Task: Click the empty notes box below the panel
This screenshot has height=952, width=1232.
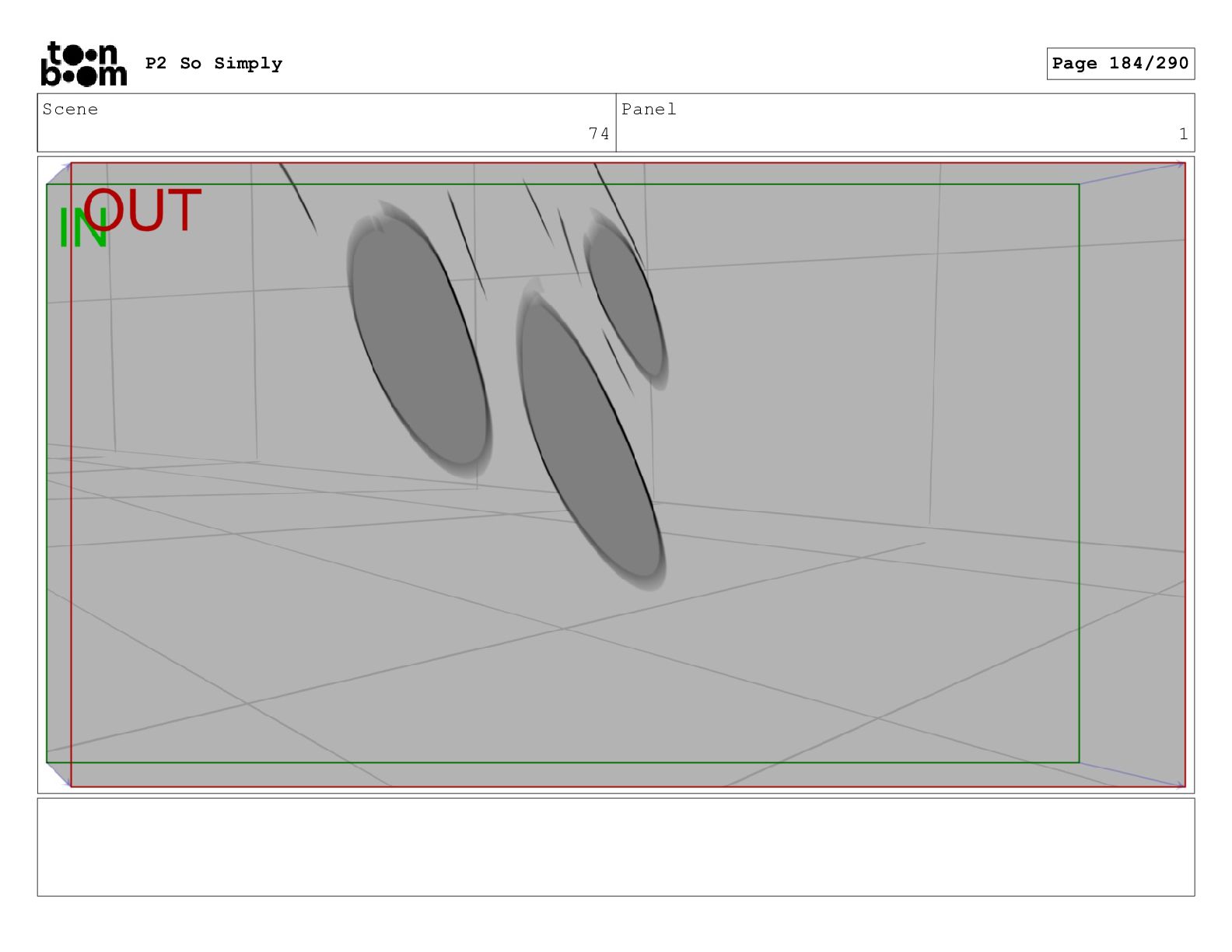Action: click(616, 847)
